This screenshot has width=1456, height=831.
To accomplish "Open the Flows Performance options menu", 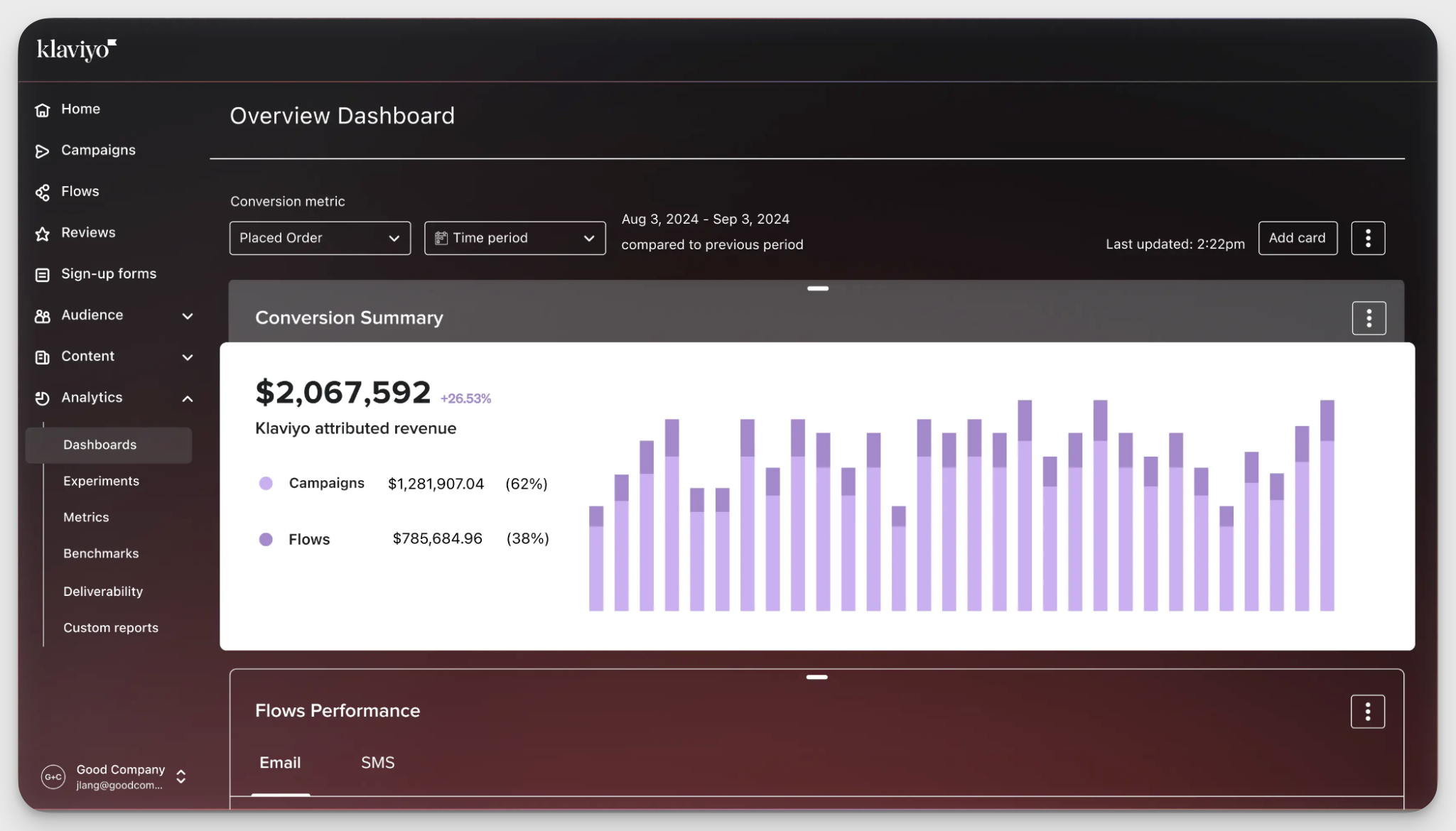I will [x=1367, y=711].
